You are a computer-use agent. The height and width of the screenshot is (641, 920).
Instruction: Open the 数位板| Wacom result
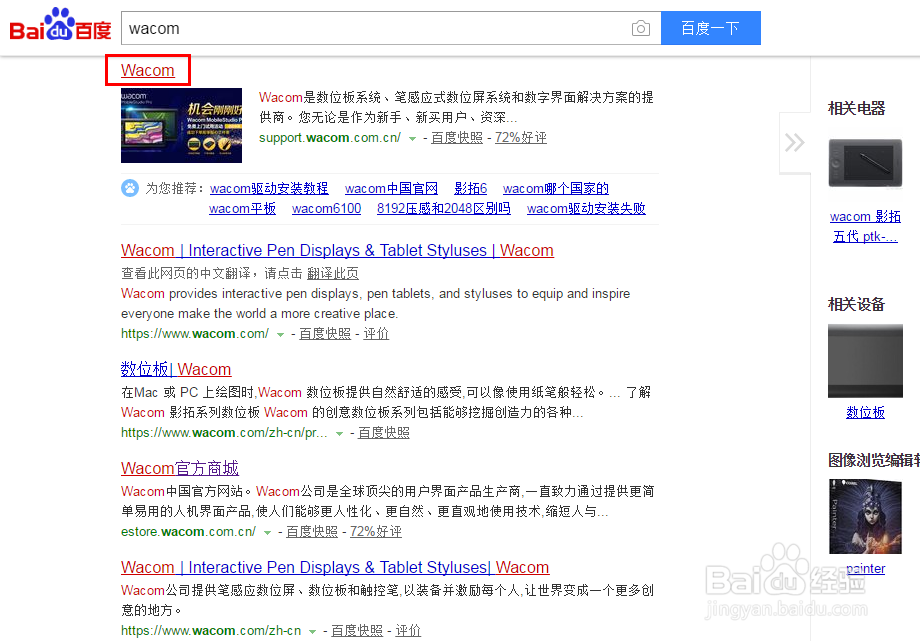pyautogui.click(x=176, y=369)
